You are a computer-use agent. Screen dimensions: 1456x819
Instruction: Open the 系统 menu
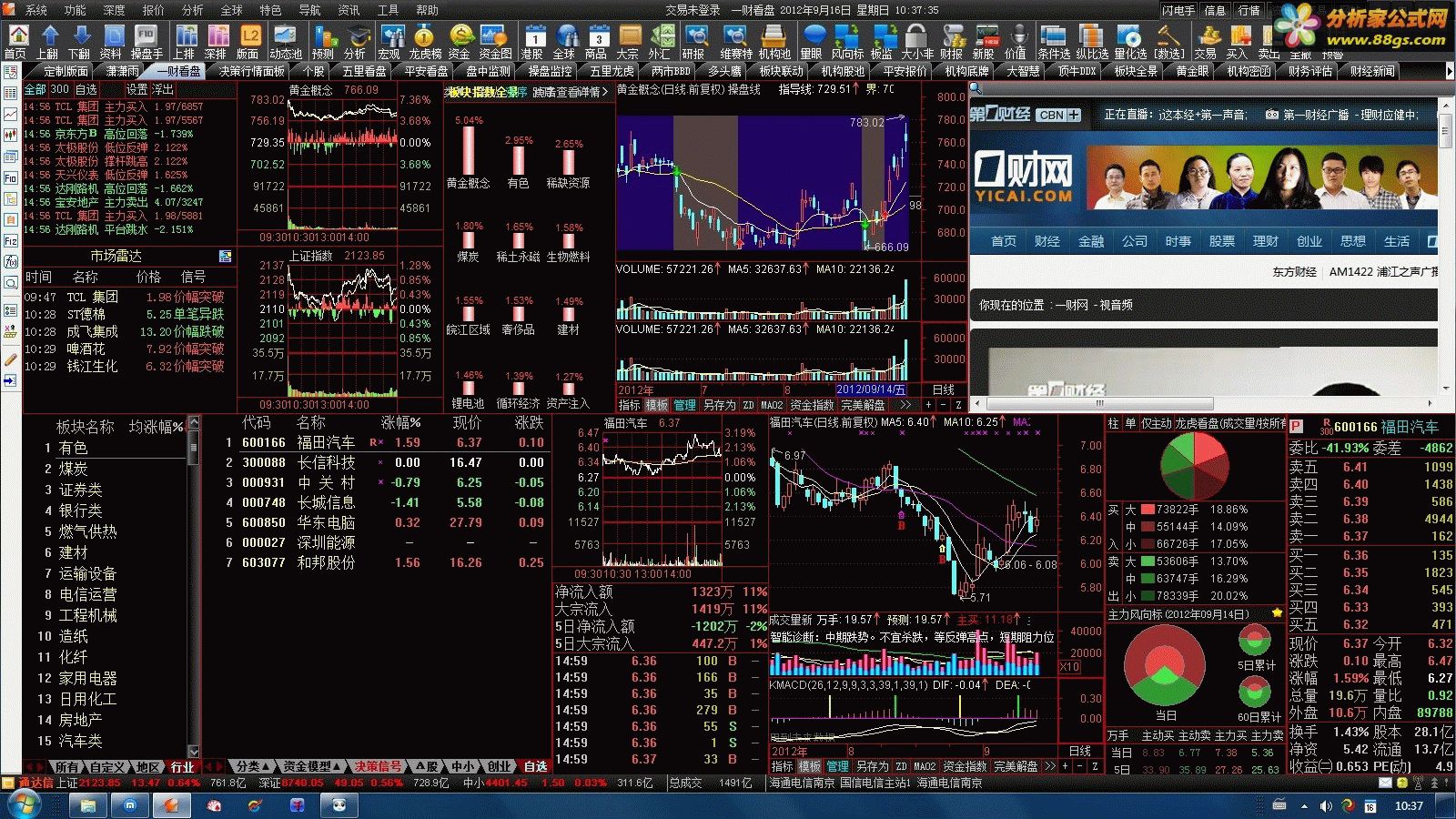36,10
